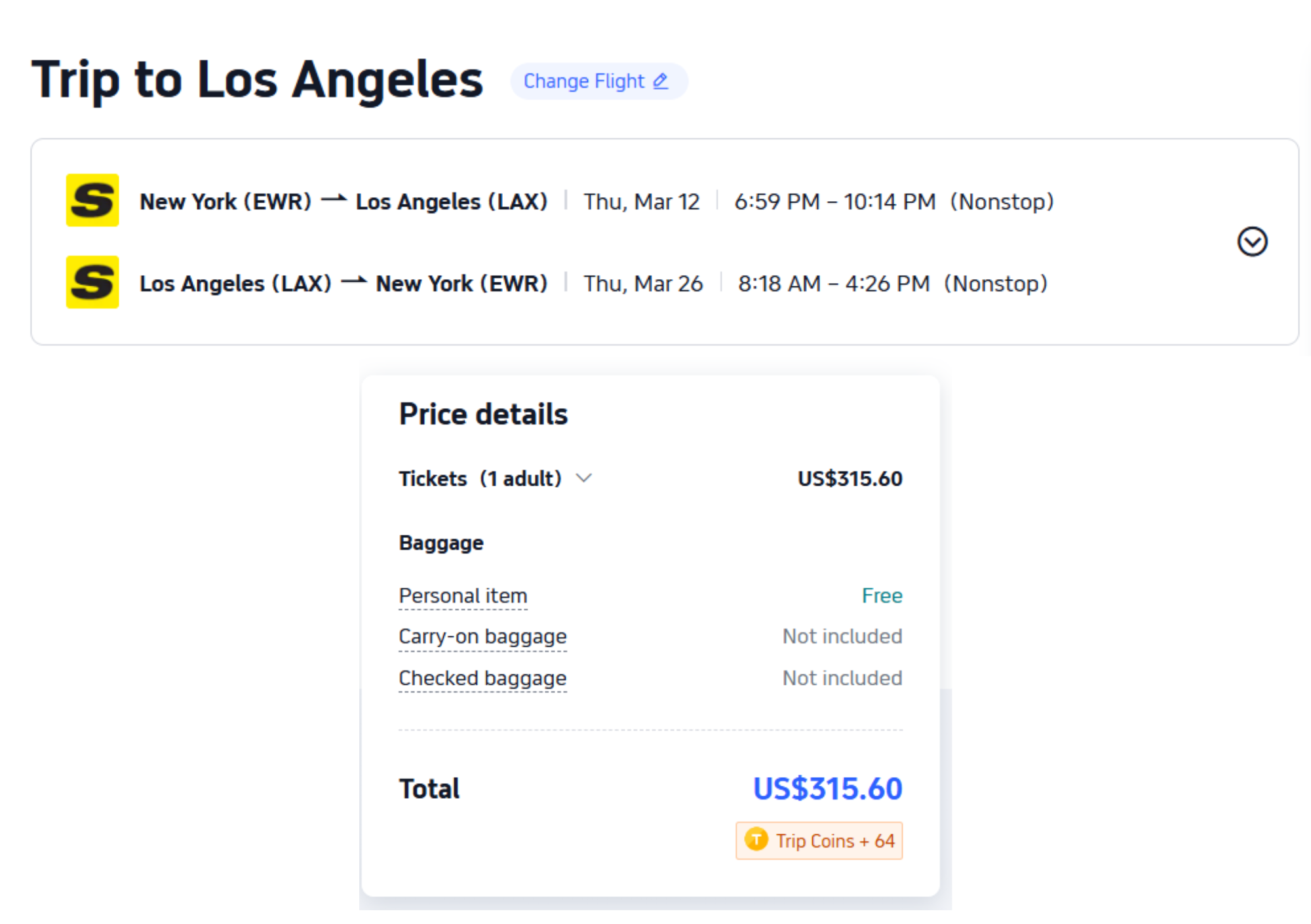This screenshot has height=924, width=1311.
Task: Select the New York to Los Angeles route text
Action: tap(343, 202)
